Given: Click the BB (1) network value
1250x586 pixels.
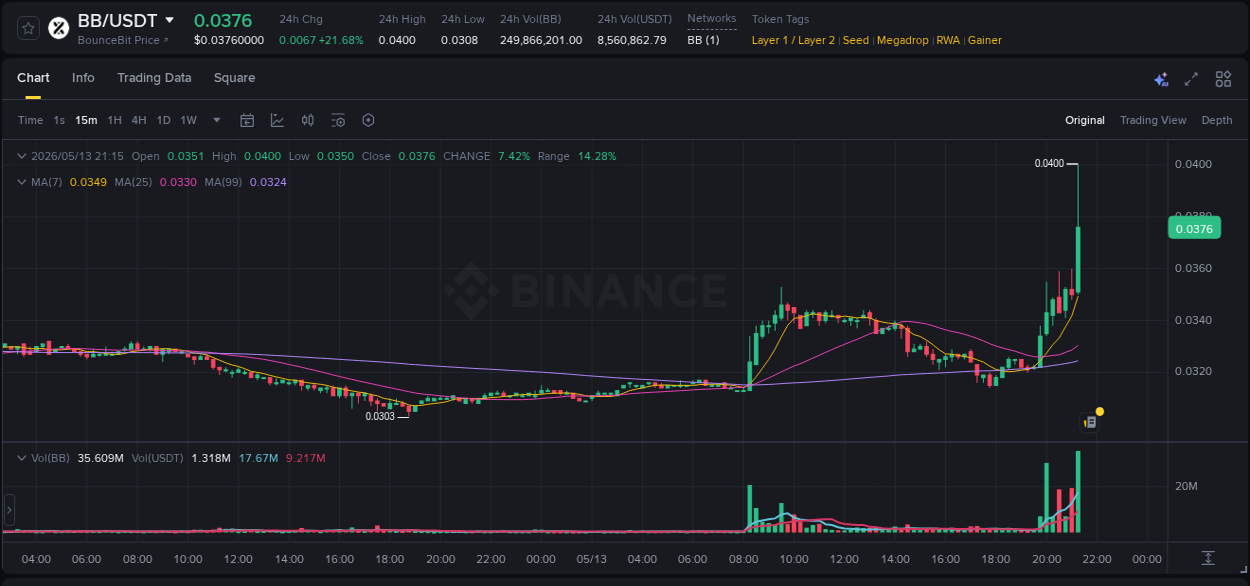Looking at the screenshot, I should pos(703,40).
